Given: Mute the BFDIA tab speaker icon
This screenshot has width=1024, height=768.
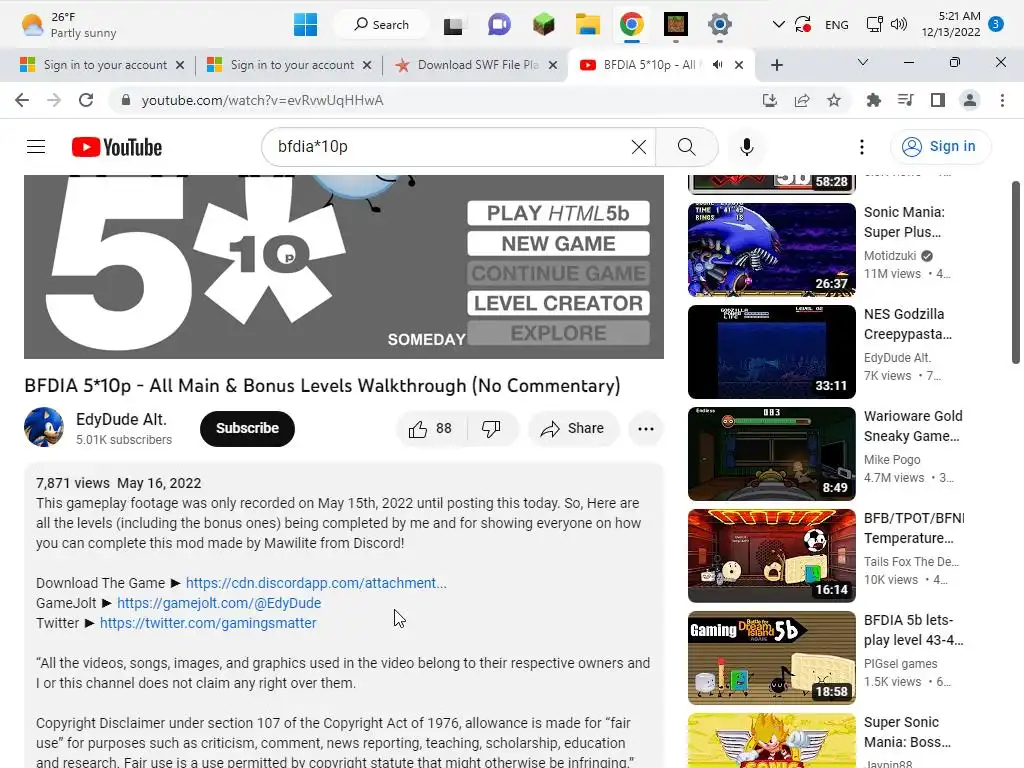Looking at the screenshot, I should coord(717,65).
